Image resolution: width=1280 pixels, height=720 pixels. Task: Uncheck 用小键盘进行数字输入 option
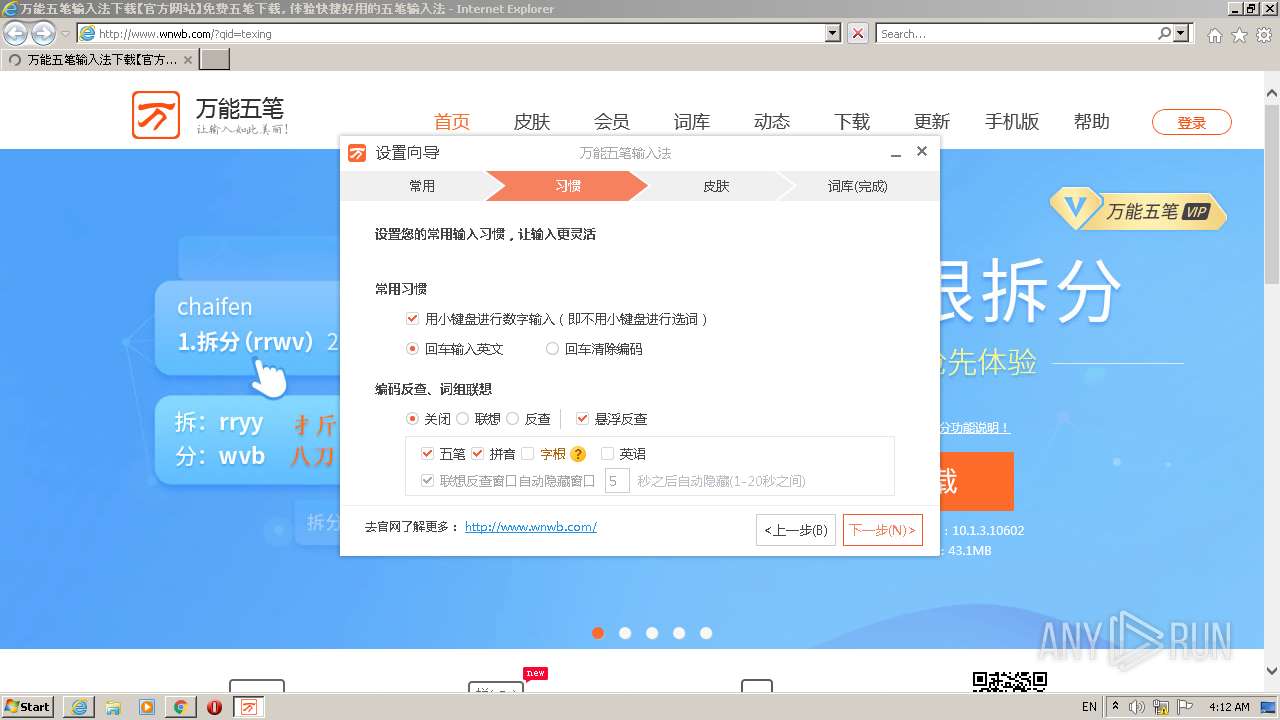click(x=412, y=319)
